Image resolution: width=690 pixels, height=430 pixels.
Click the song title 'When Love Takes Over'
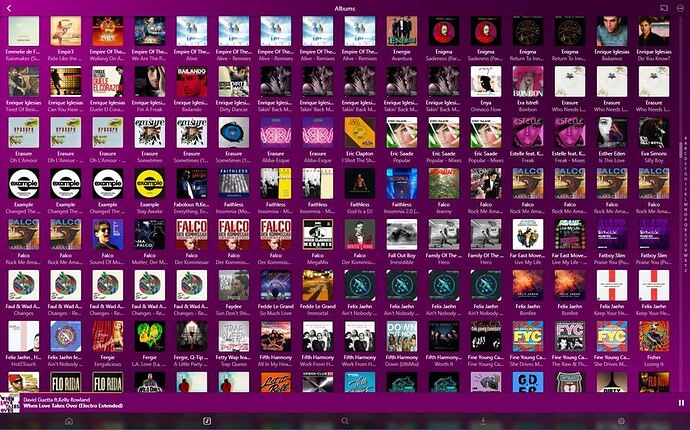pos(73,406)
